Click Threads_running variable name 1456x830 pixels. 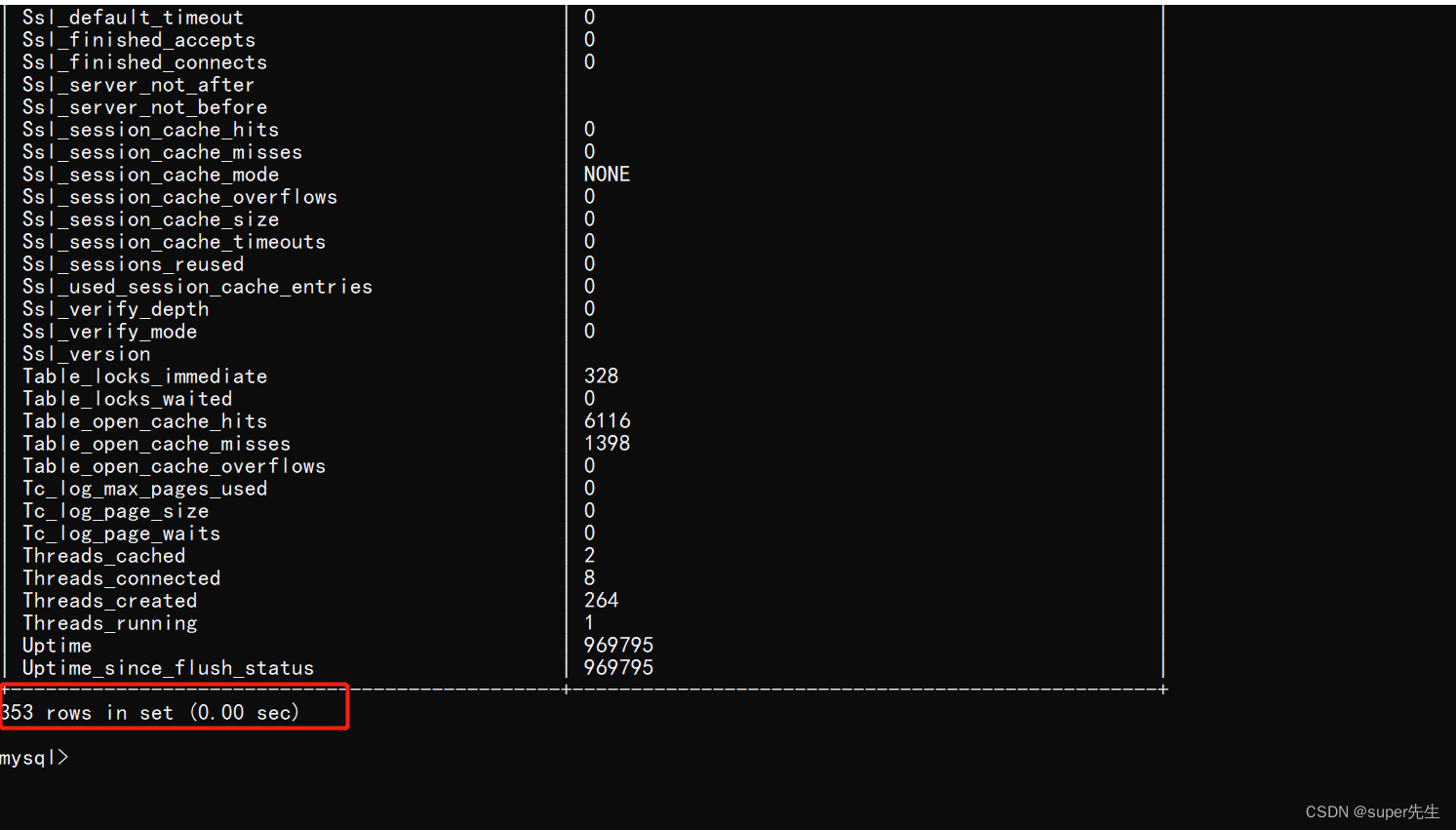click(109, 623)
